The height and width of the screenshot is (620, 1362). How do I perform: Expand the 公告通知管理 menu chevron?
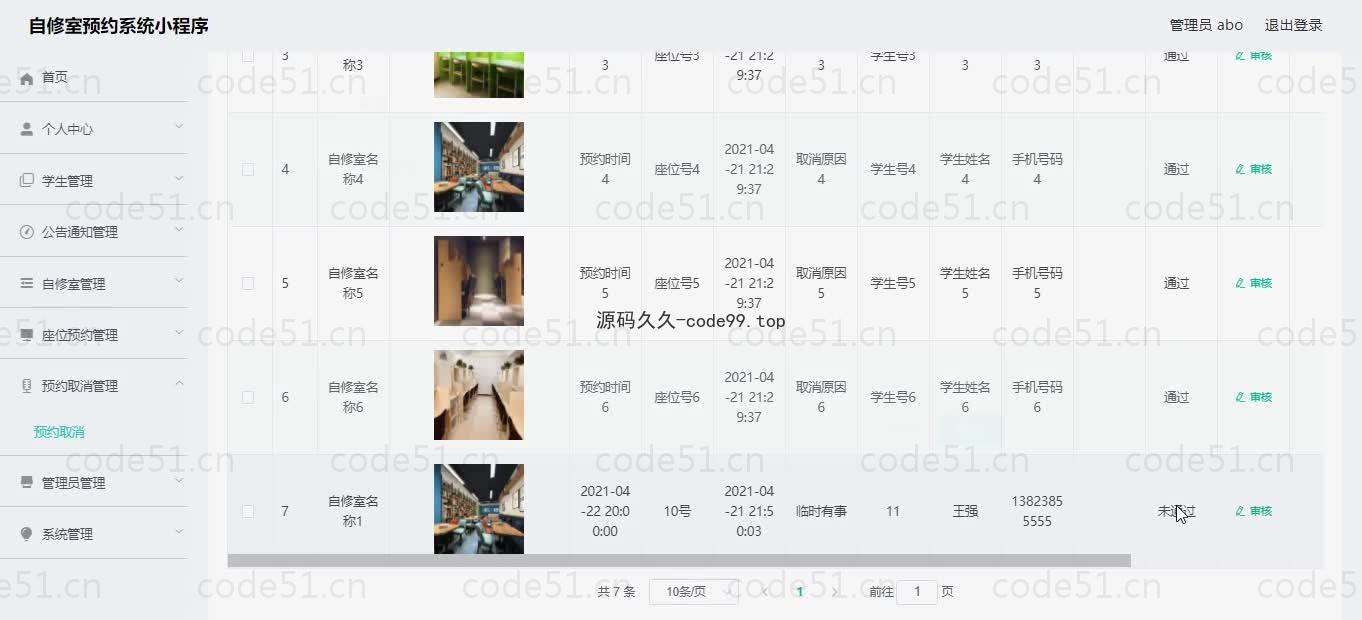coord(179,229)
